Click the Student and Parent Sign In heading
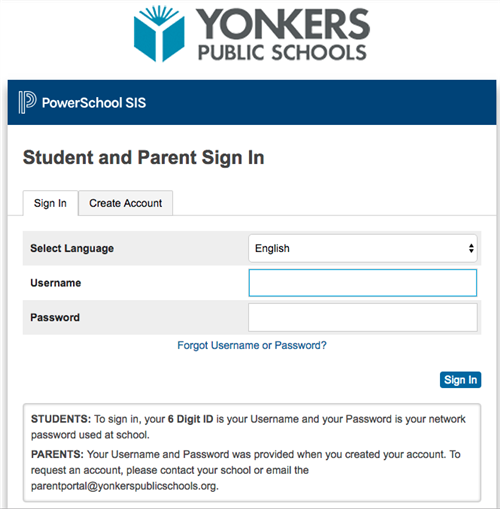This screenshot has width=500, height=509. 143,157
